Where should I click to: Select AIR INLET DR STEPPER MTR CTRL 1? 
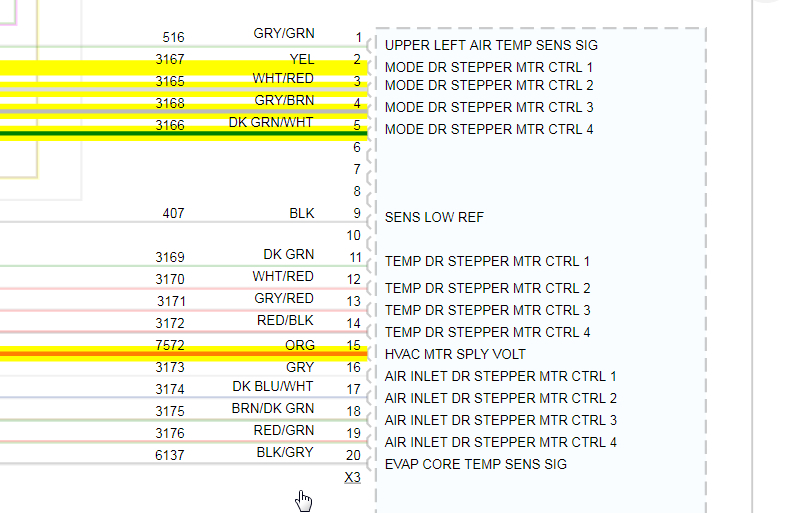[x=501, y=377]
